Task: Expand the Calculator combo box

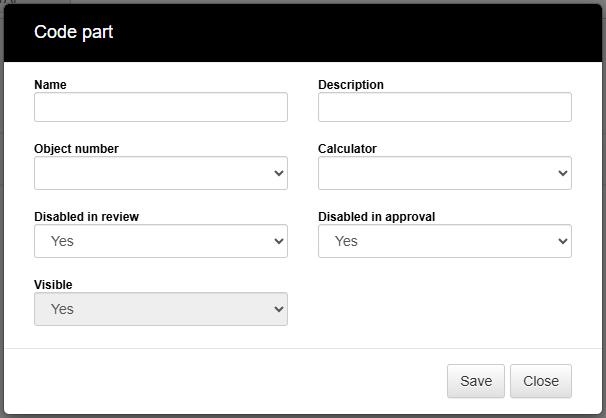Action: (x=444, y=173)
